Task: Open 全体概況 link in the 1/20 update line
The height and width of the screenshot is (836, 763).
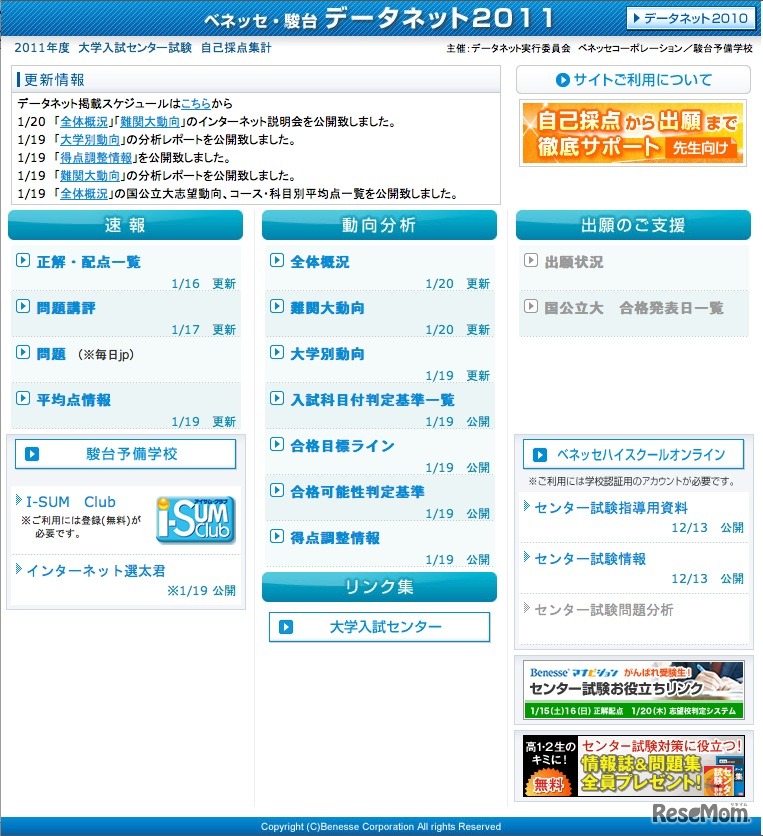Action: click(x=84, y=122)
